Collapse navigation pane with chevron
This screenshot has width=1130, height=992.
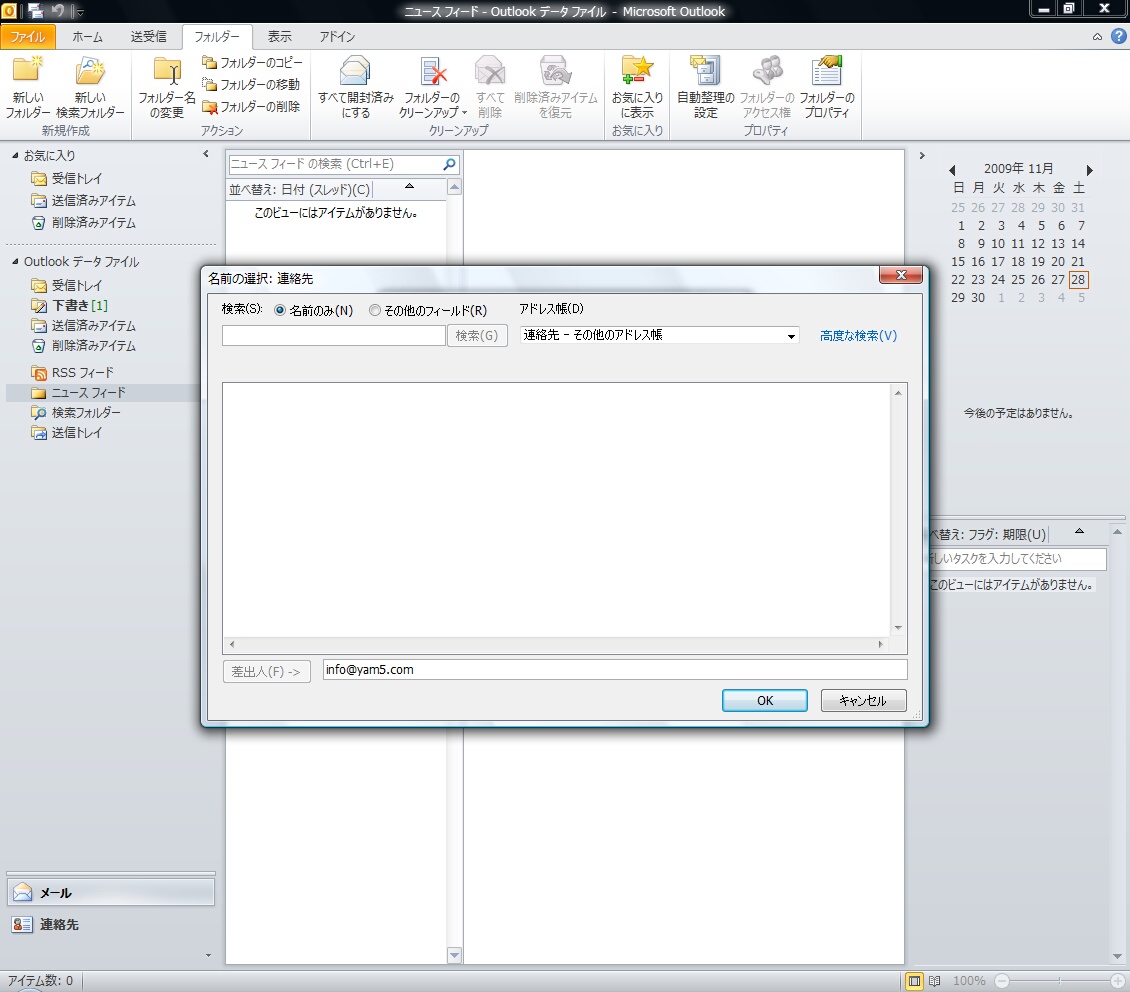pyautogui.click(x=206, y=154)
